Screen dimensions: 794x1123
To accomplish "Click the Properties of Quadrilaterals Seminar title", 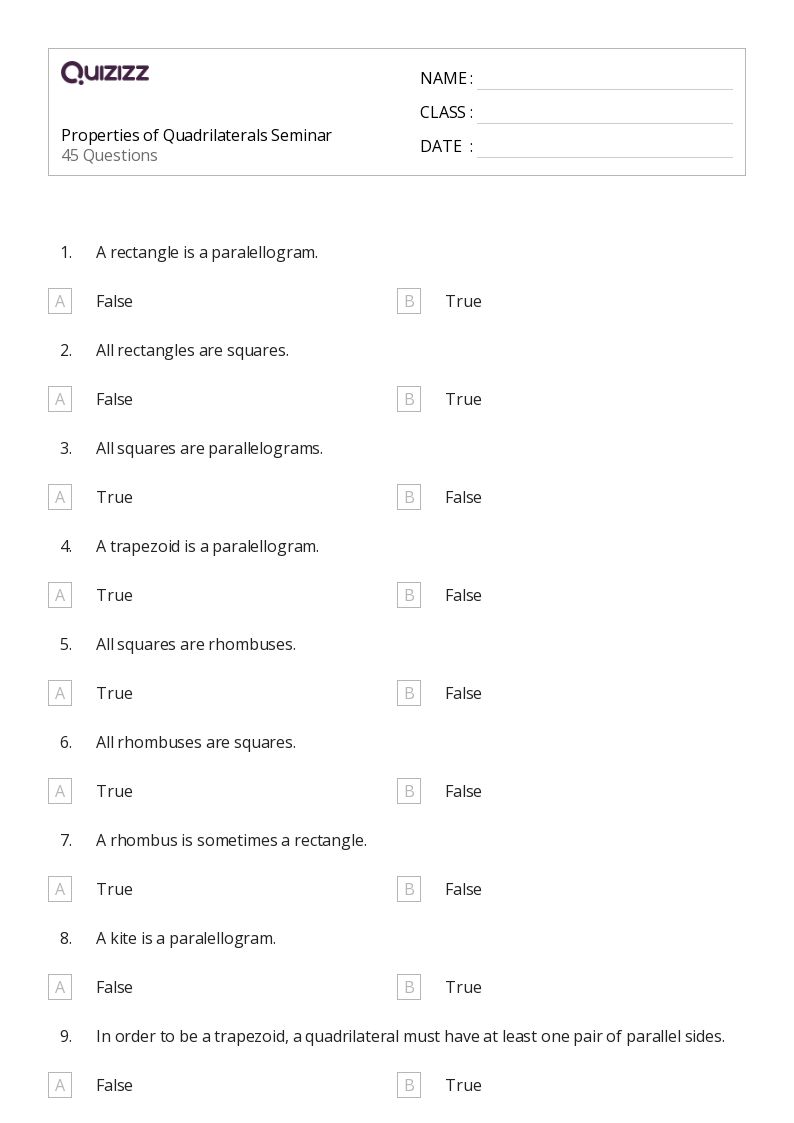I will coord(196,135).
